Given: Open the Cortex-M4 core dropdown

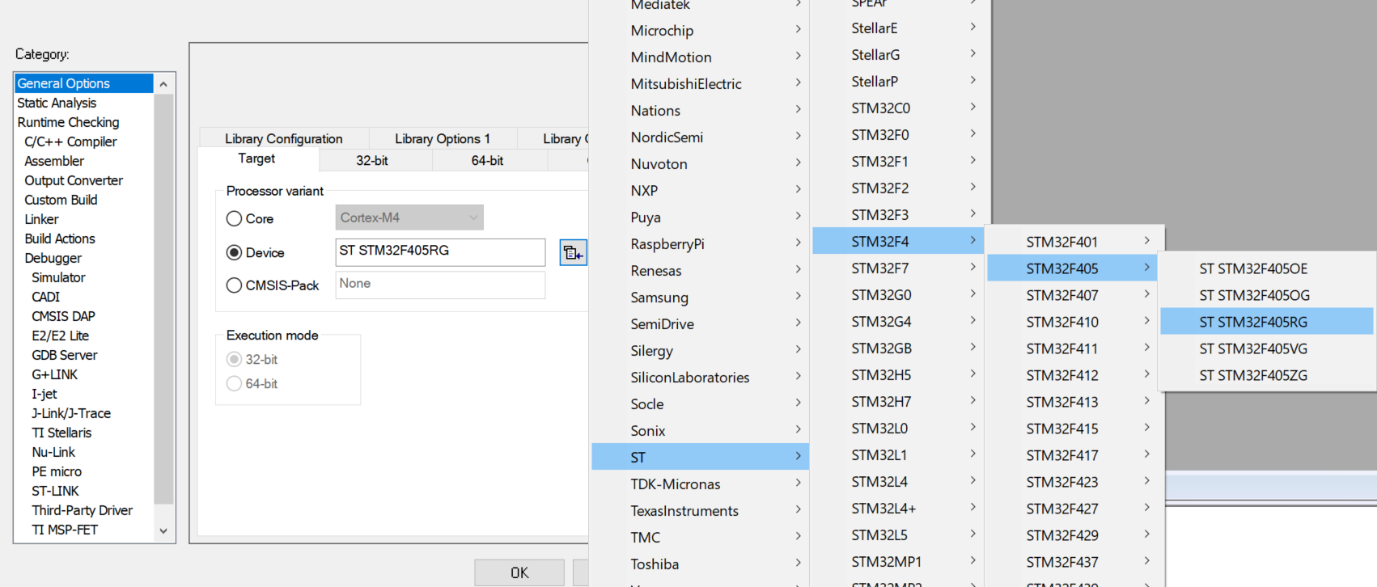Looking at the screenshot, I should (410, 218).
